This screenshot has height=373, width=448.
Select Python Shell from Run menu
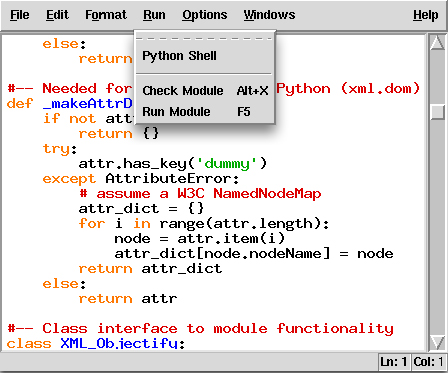[204, 56]
